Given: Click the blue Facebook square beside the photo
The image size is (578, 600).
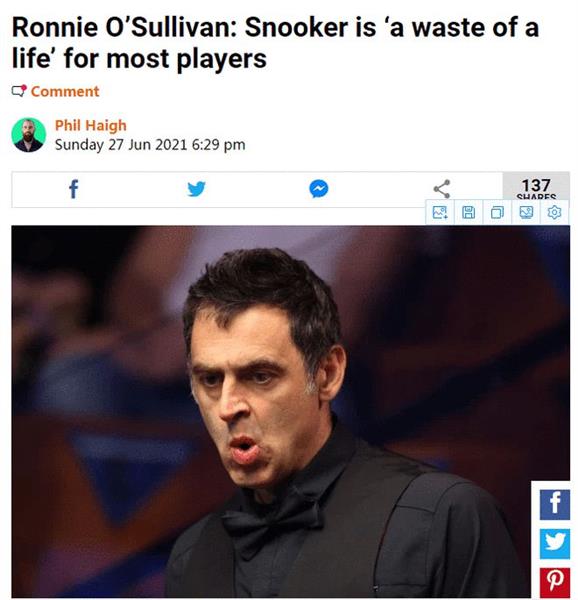Looking at the screenshot, I should pos(555,505).
